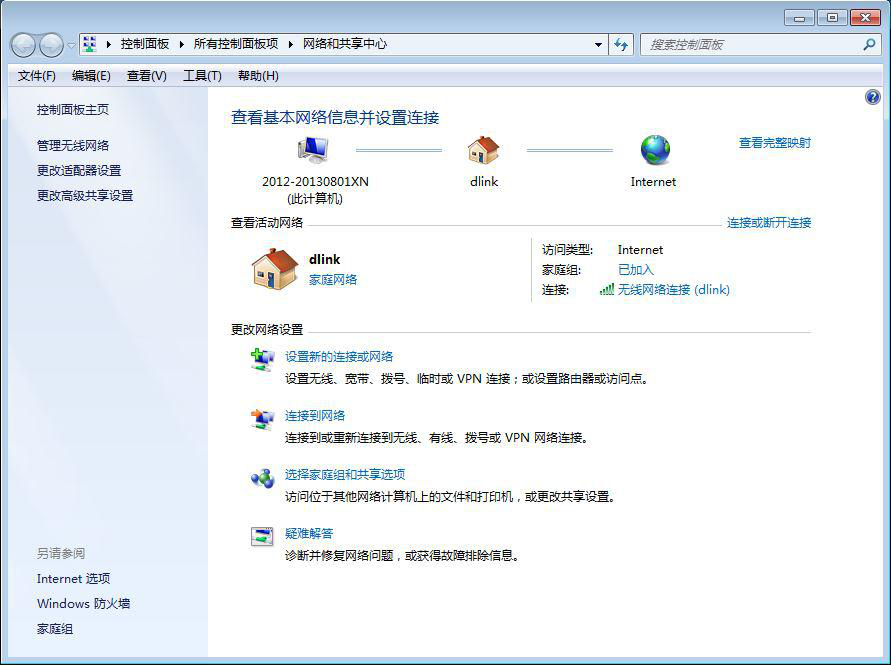Click the troubleshooting icon
This screenshot has height=665, width=891.
pos(262,537)
